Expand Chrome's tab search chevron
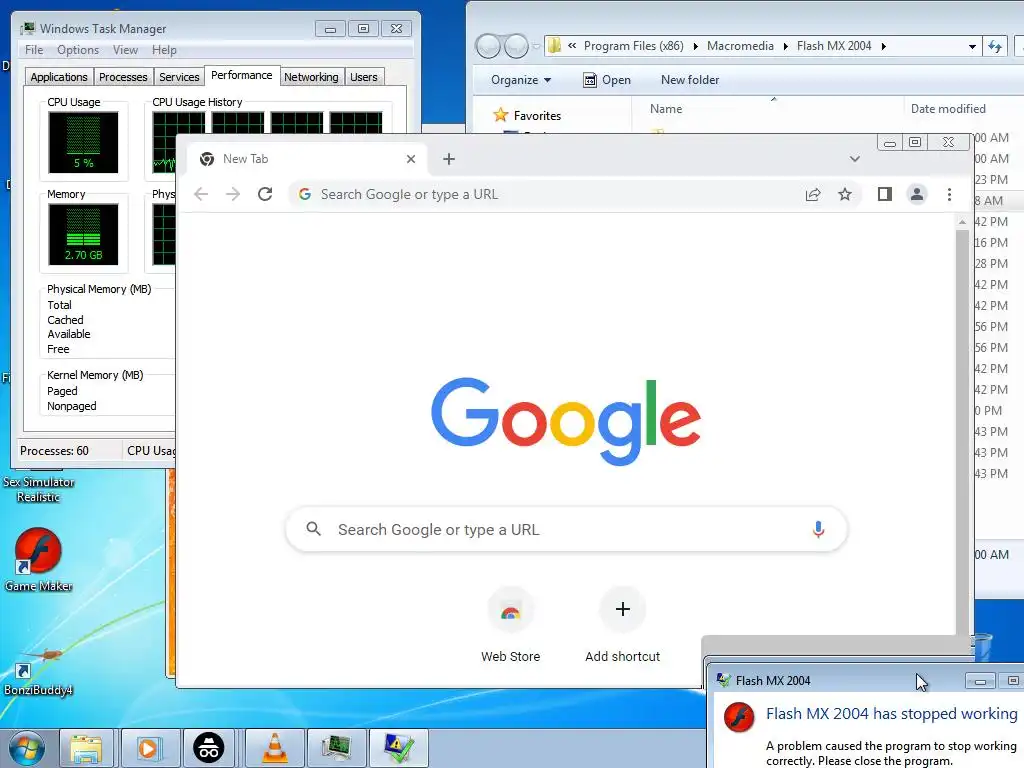1024x768 pixels. click(854, 159)
